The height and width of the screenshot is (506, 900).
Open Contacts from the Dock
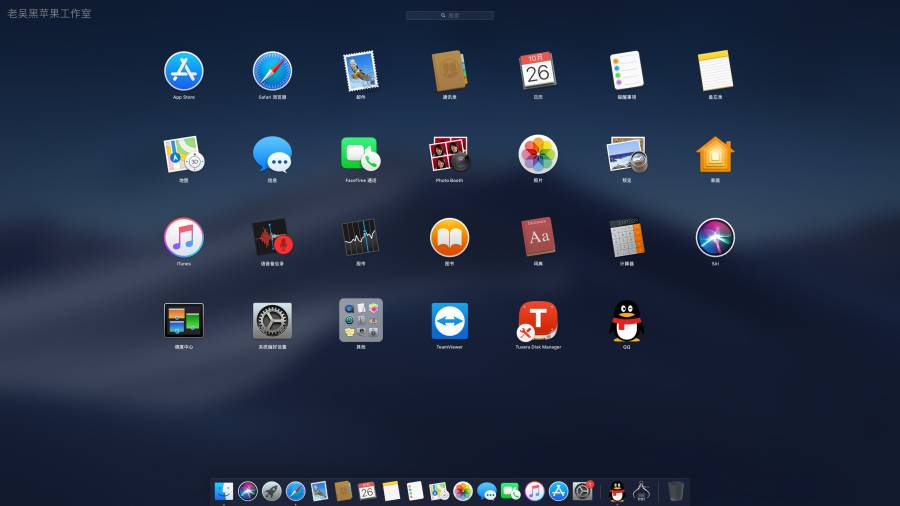tap(343, 491)
